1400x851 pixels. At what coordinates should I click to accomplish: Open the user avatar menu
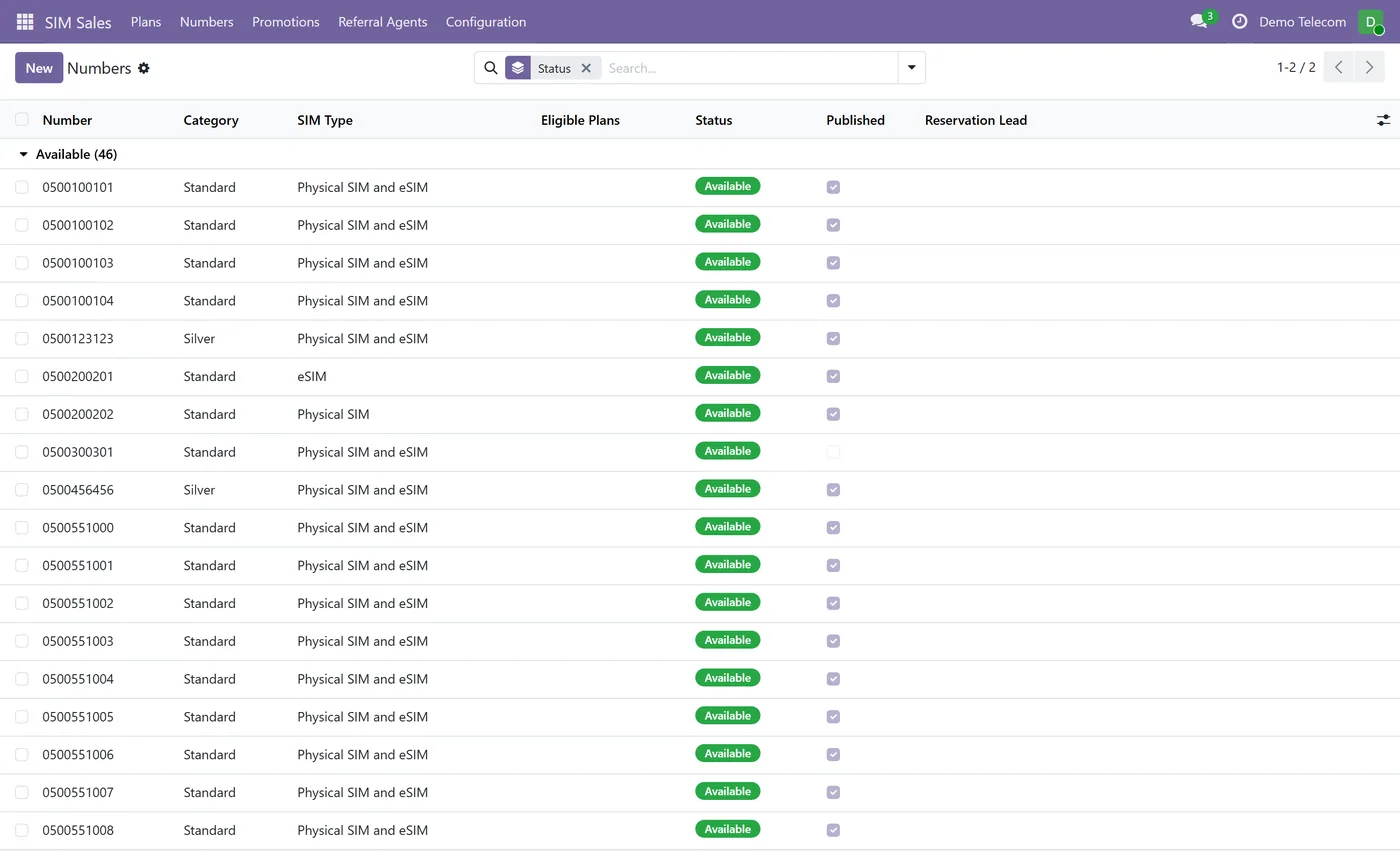[x=1371, y=22]
